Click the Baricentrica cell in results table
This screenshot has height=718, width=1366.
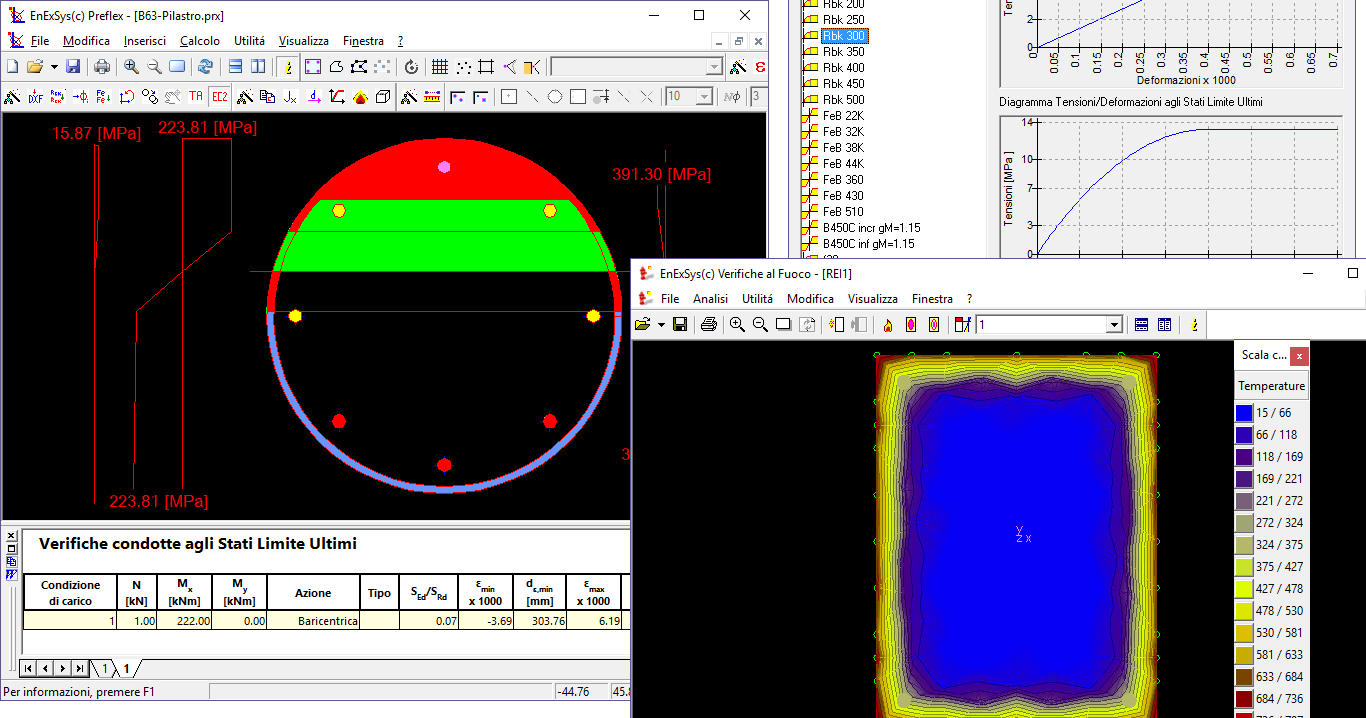pos(313,621)
